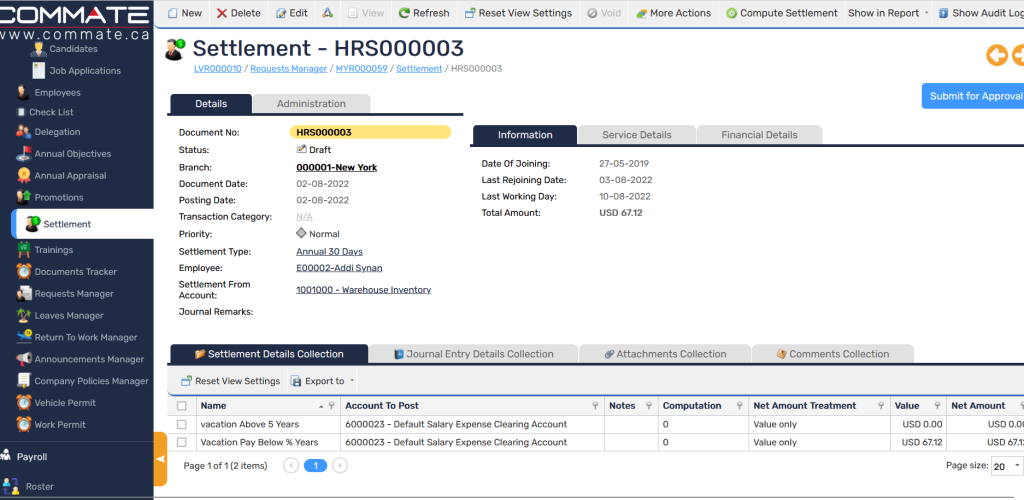
Task: Click the Delete toolbar icon
Action: (x=222, y=13)
